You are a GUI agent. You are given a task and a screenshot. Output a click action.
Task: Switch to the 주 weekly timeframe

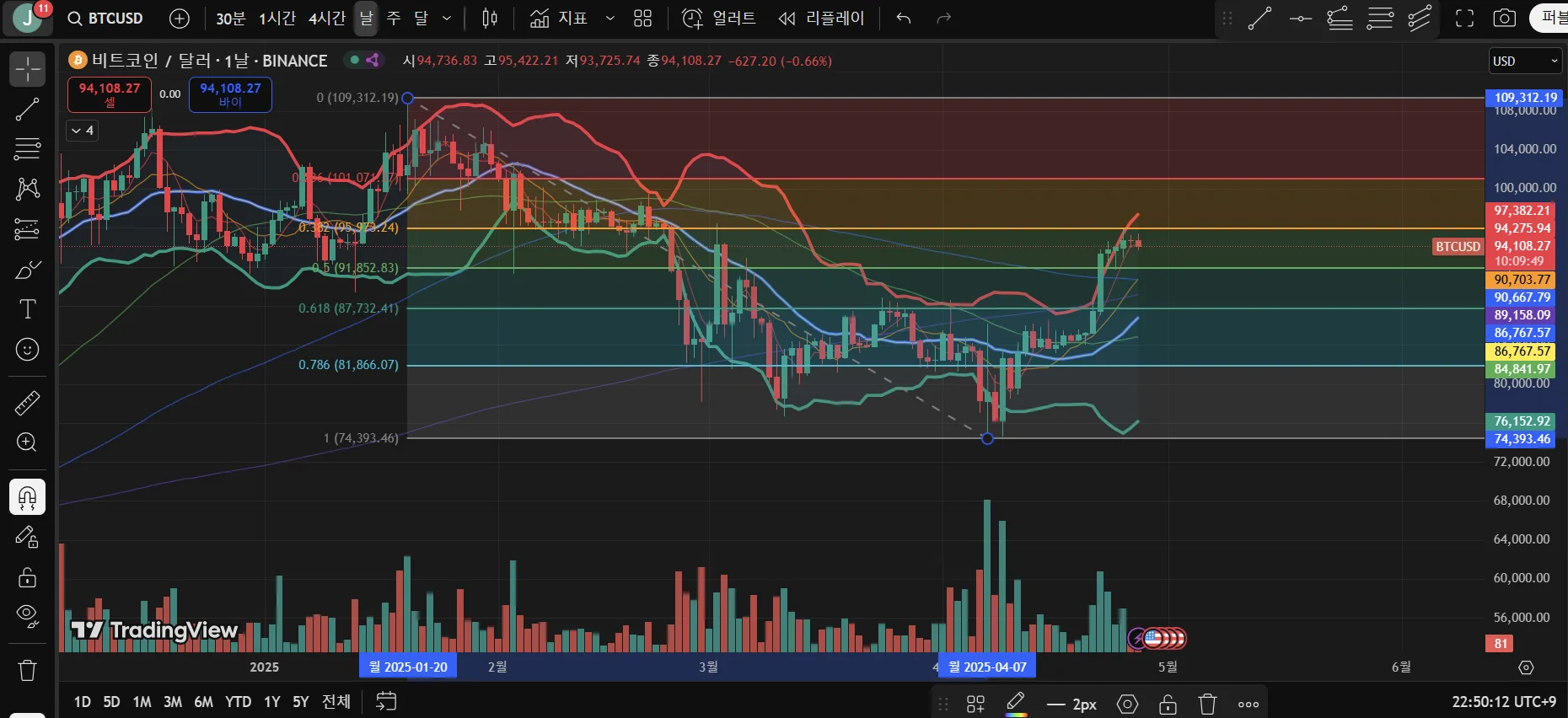pos(394,19)
